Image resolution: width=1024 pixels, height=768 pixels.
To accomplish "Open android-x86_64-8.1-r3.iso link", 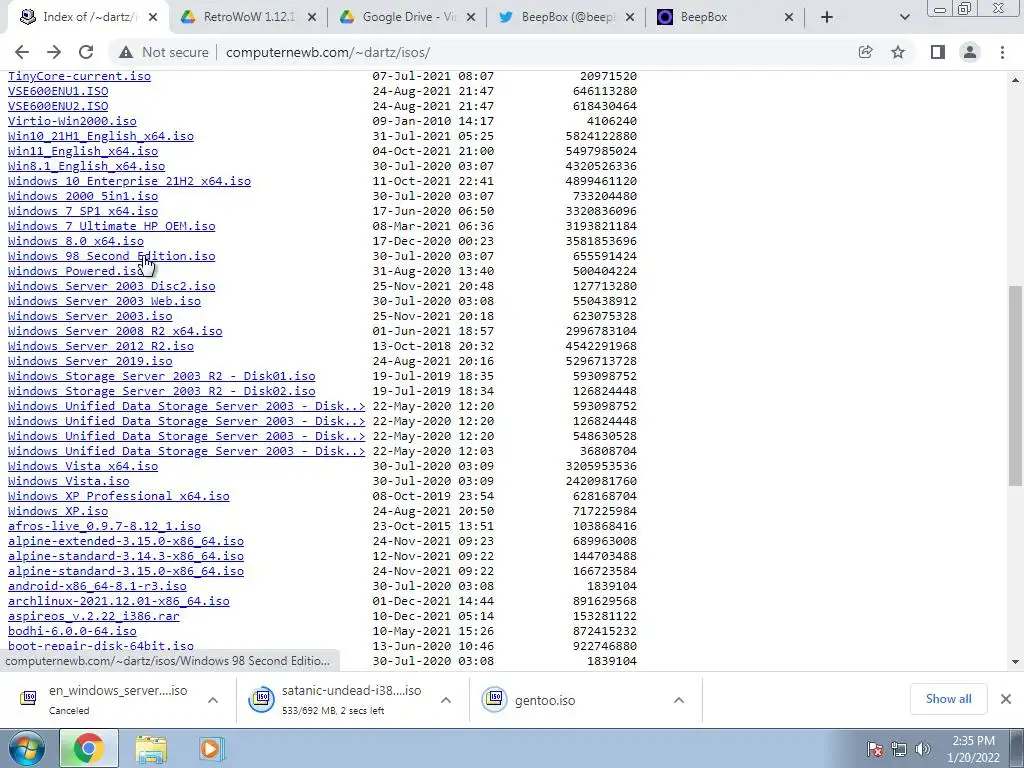I will 97,586.
